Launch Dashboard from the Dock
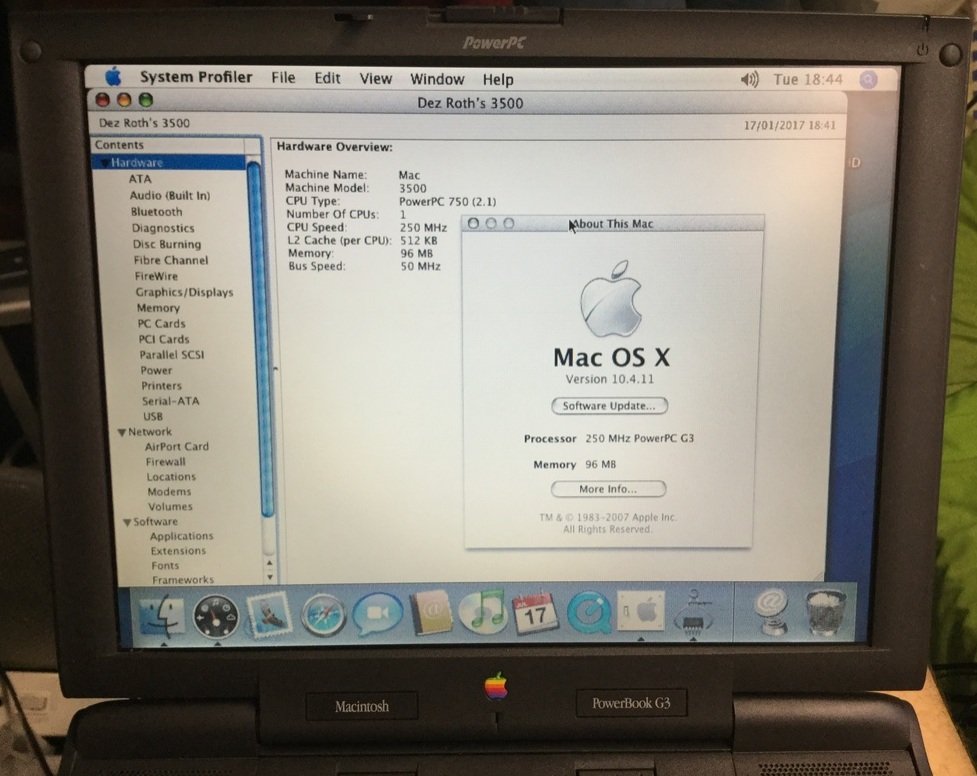Viewport: 977px width, 776px height. [215, 616]
